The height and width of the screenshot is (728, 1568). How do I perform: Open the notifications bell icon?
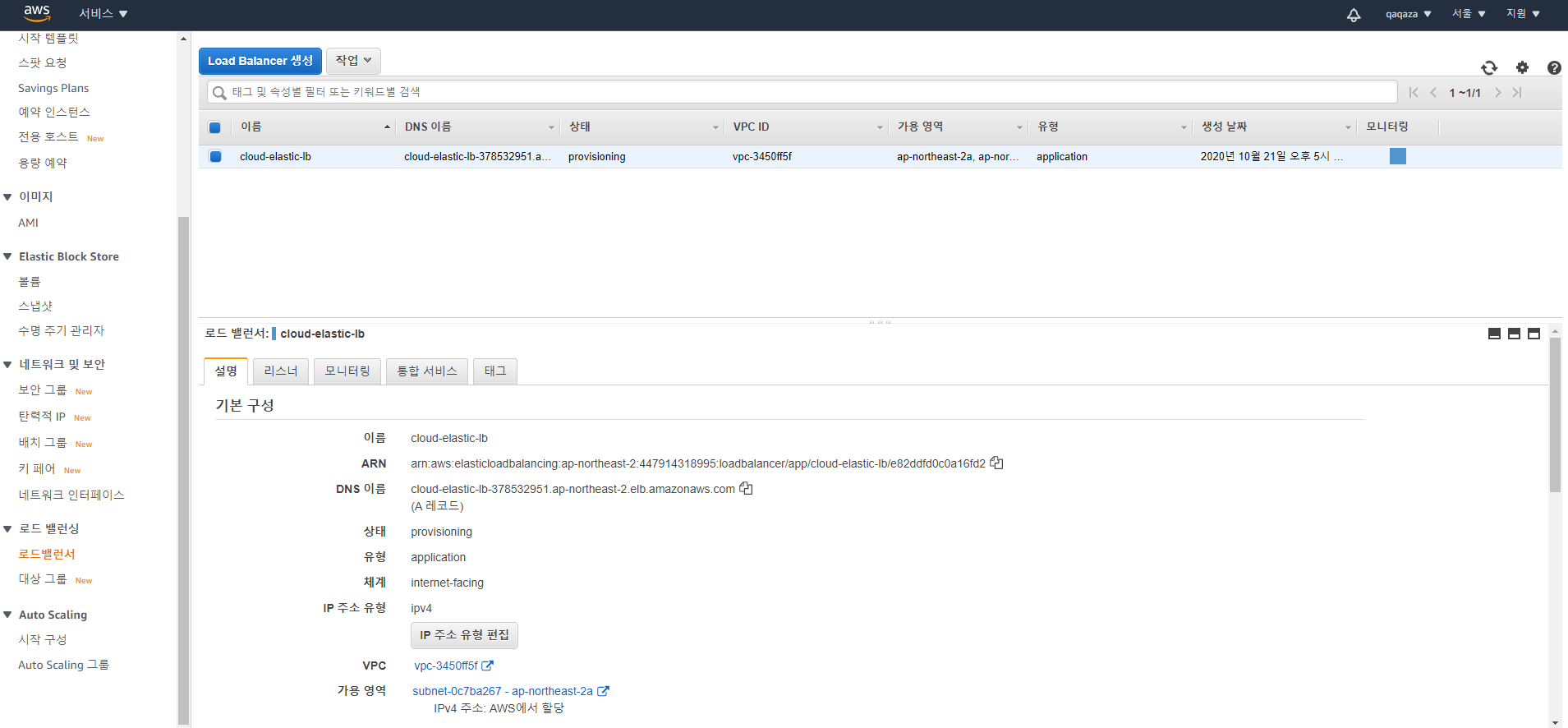coord(1354,15)
